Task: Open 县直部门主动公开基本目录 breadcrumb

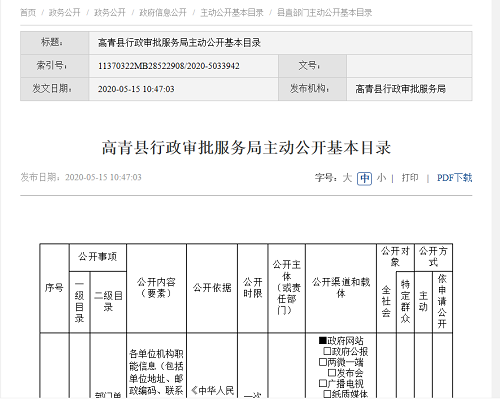Action: 324,13
